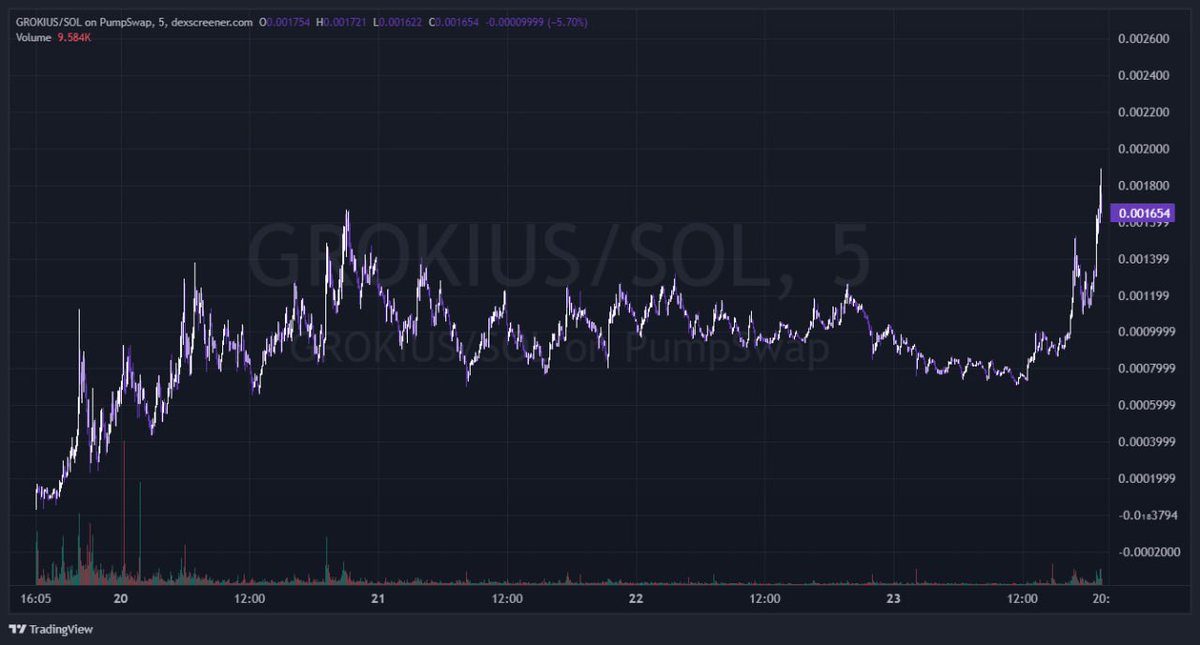Click the 0.002000 price axis label
Screen dimensions: 1200x645
click(x=1143, y=149)
